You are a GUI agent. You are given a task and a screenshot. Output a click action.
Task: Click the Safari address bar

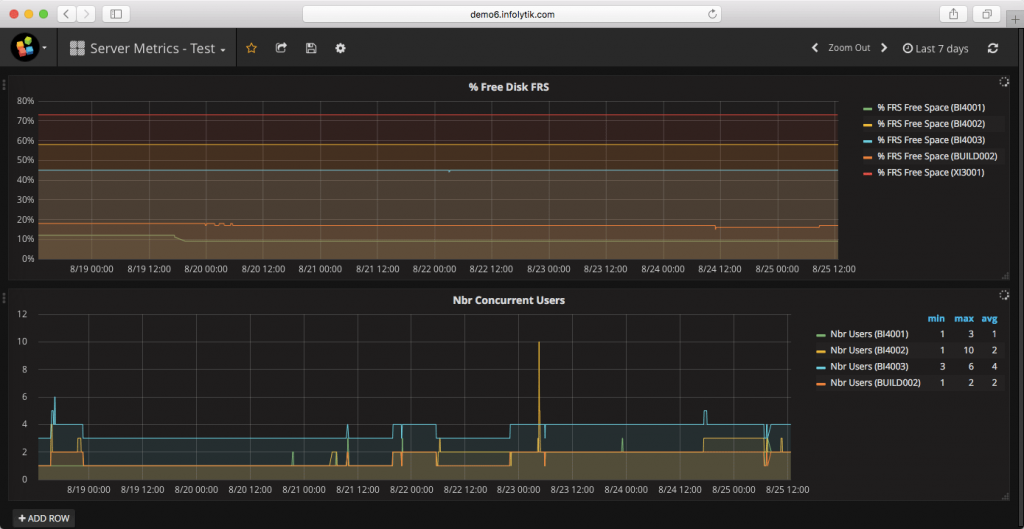pos(511,14)
